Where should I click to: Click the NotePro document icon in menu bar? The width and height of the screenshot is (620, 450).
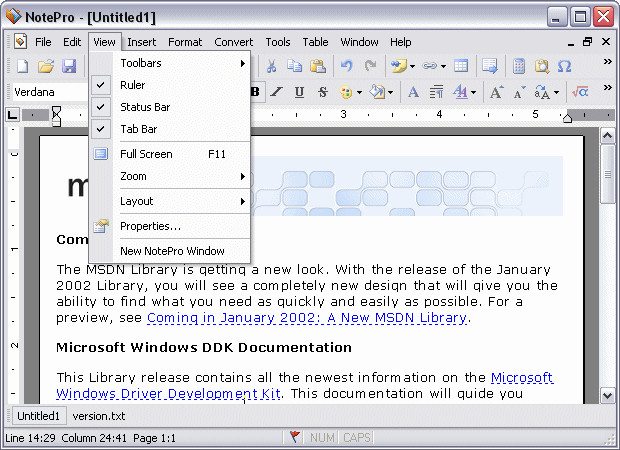point(20,42)
